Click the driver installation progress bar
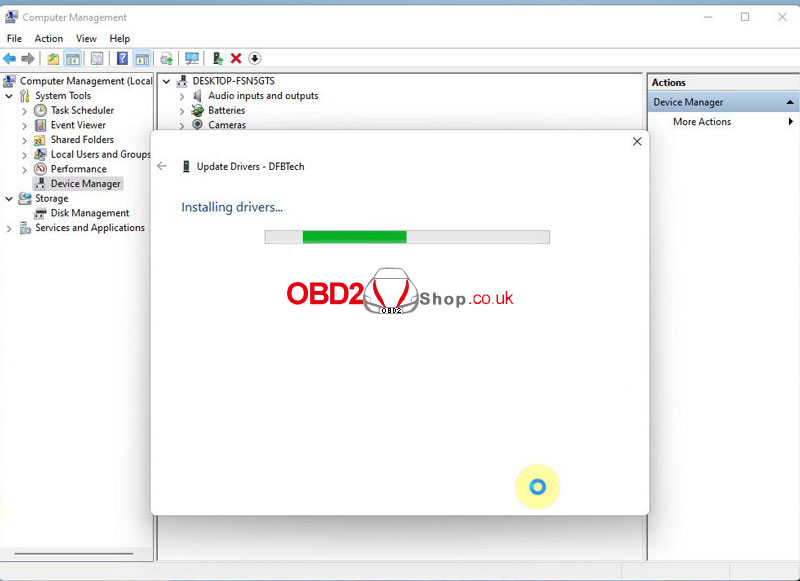Viewport: 800px width, 581px height. pyautogui.click(x=406, y=237)
